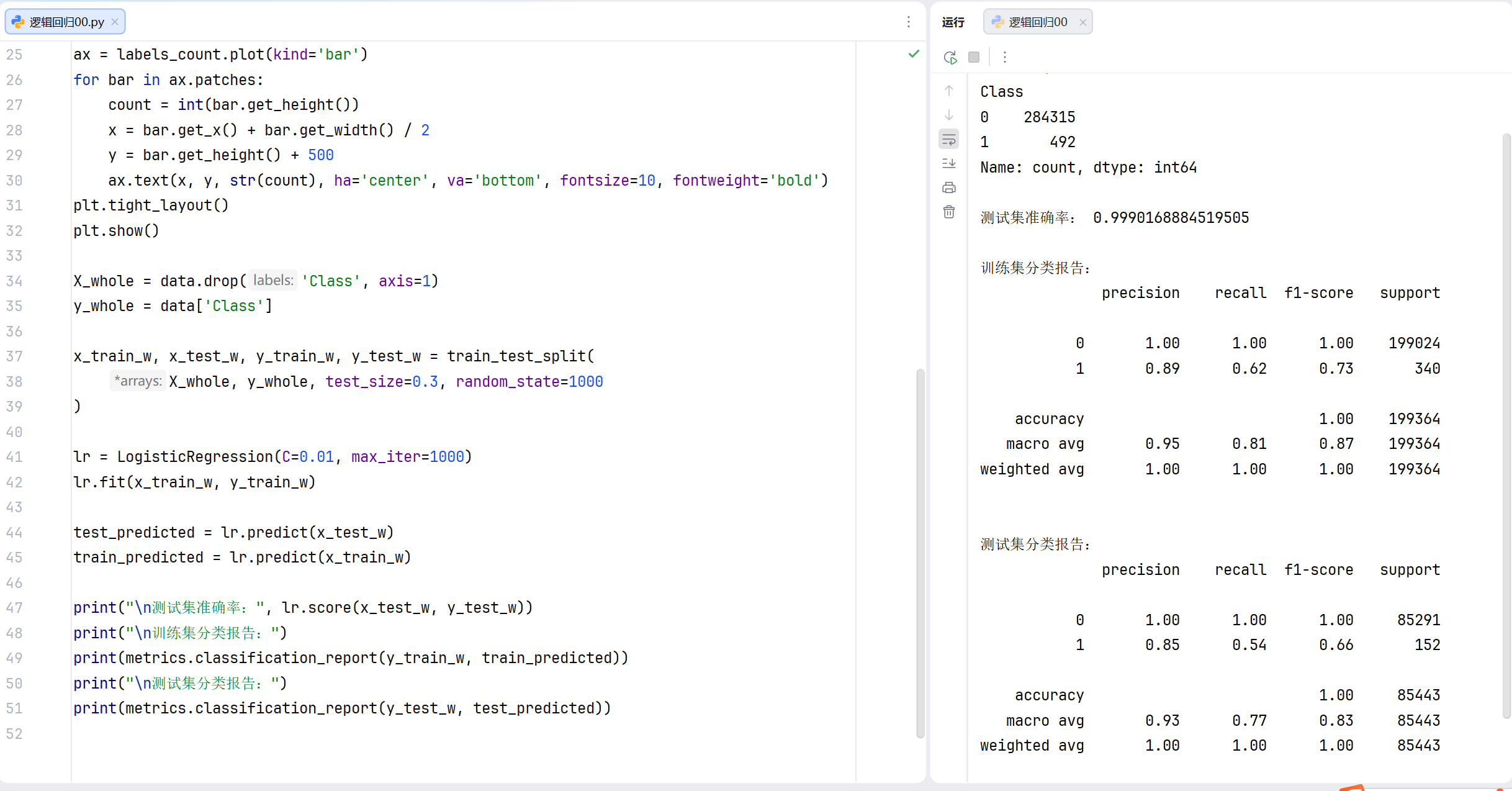The width and height of the screenshot is (1512, 791).
Task: Click the Rerun script icon
Action: pyautogui.click(x=950, y=57)
